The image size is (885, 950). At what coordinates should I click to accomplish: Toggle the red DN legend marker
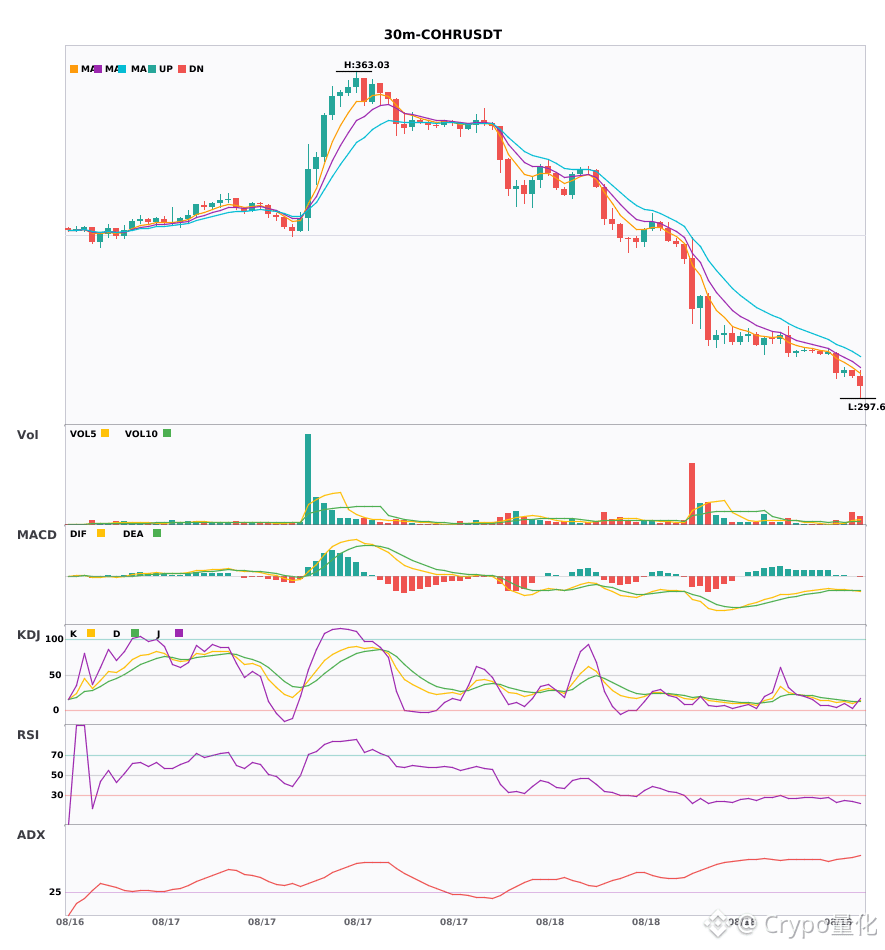click(182, 69)
